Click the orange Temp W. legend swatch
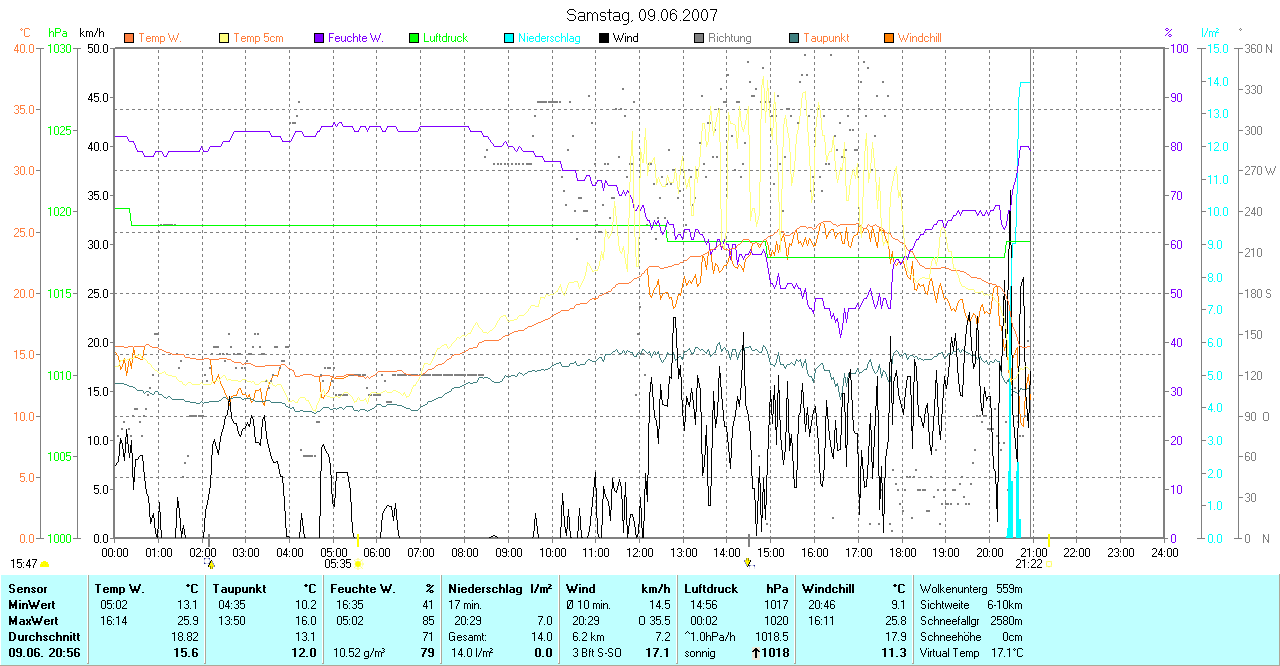 click(x=129, y=38)
